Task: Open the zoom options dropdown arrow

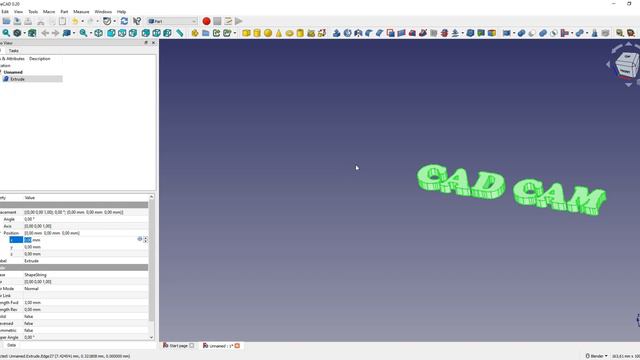Action: tap(91, 33)
